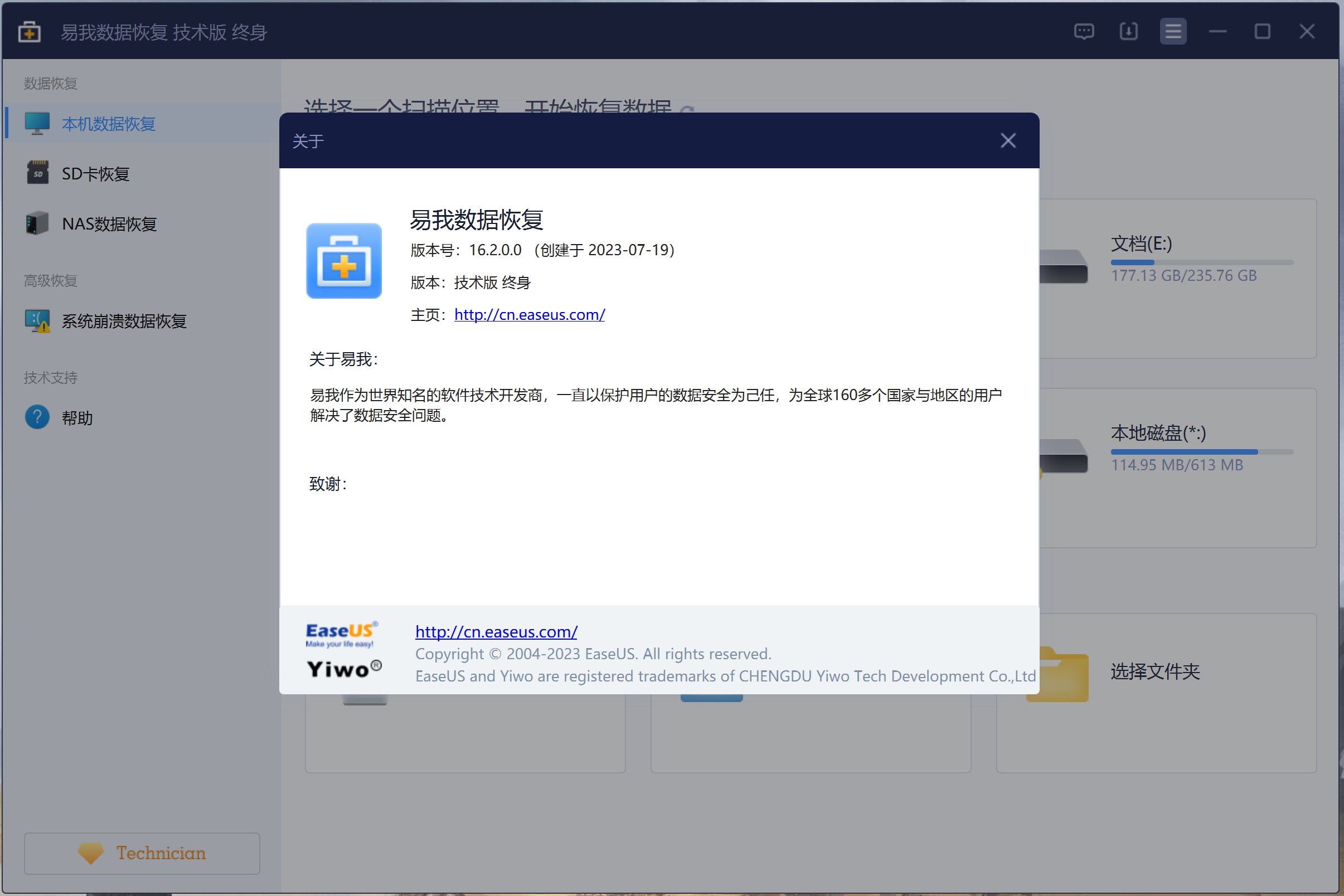
Task: Click the refresh icon beside the heading
Action: click(687, 110)
